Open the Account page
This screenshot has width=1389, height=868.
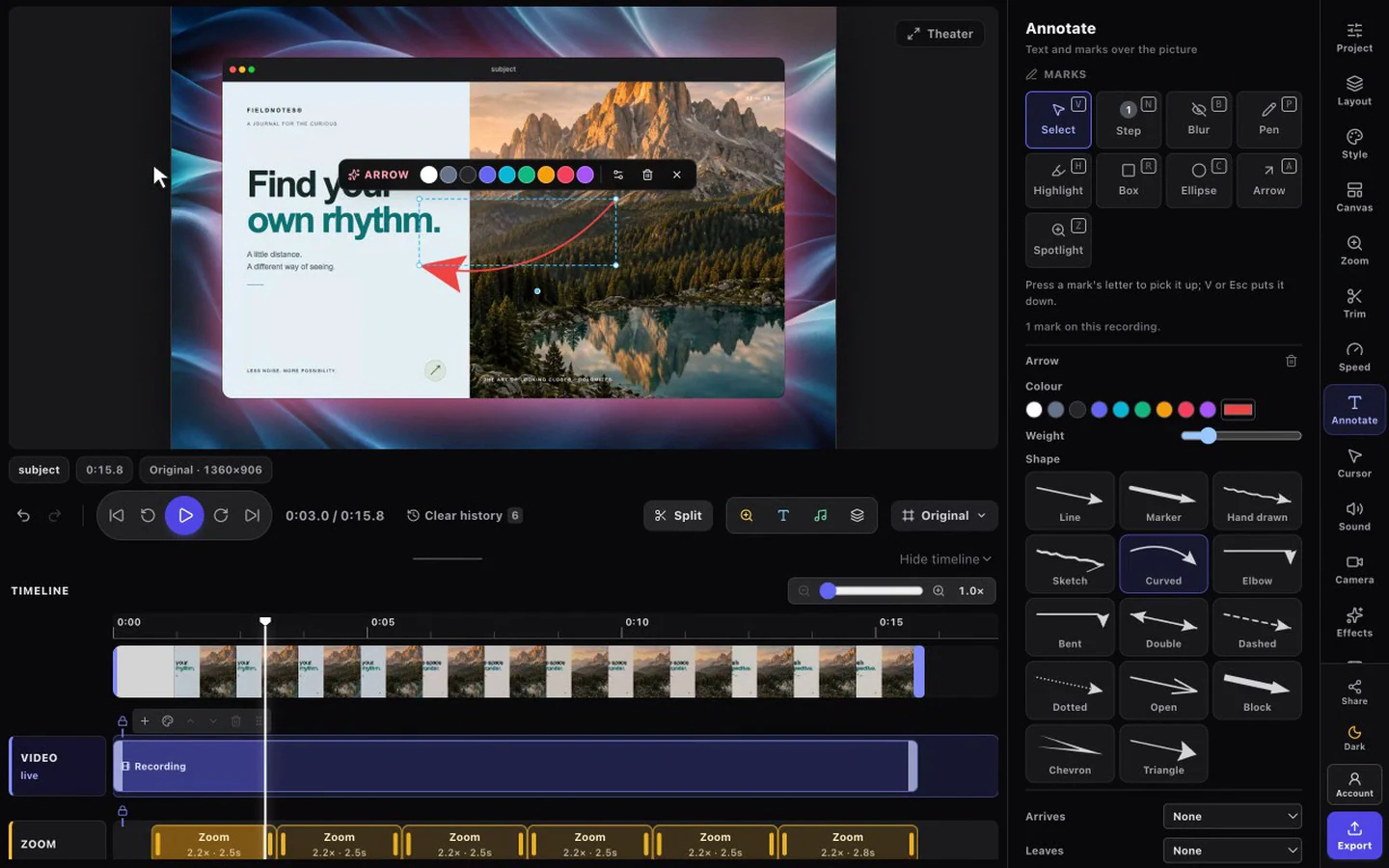click(x=1354, y=784)
